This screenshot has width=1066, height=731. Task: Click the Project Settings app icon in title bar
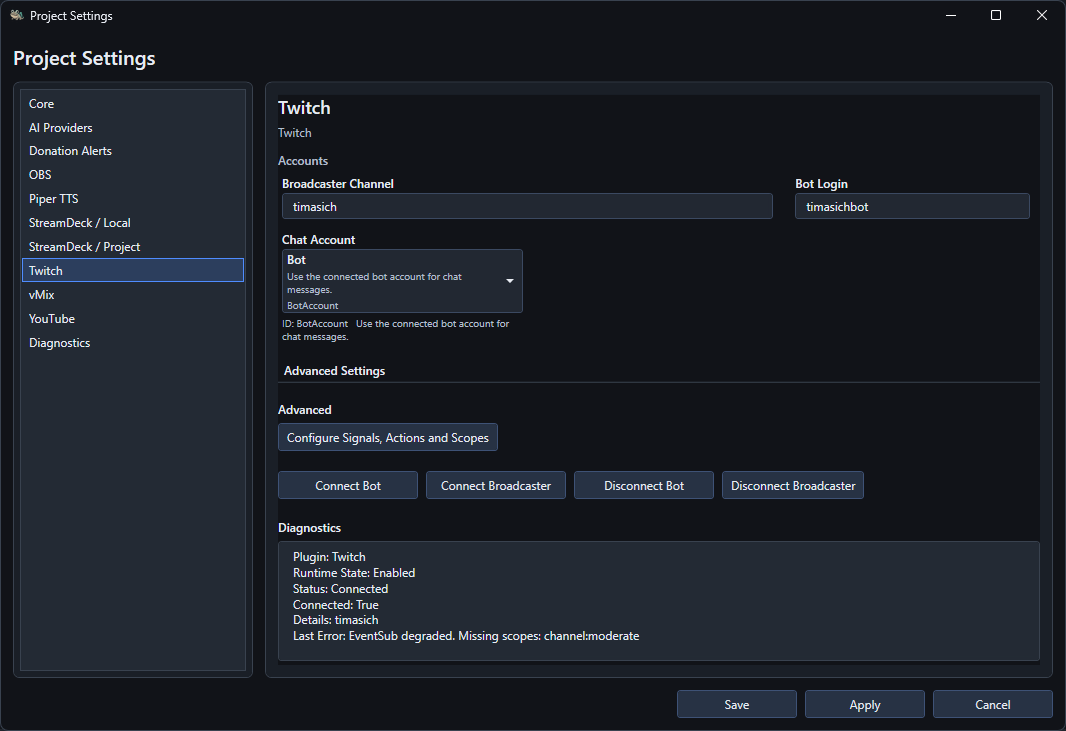tap(17, 15)
